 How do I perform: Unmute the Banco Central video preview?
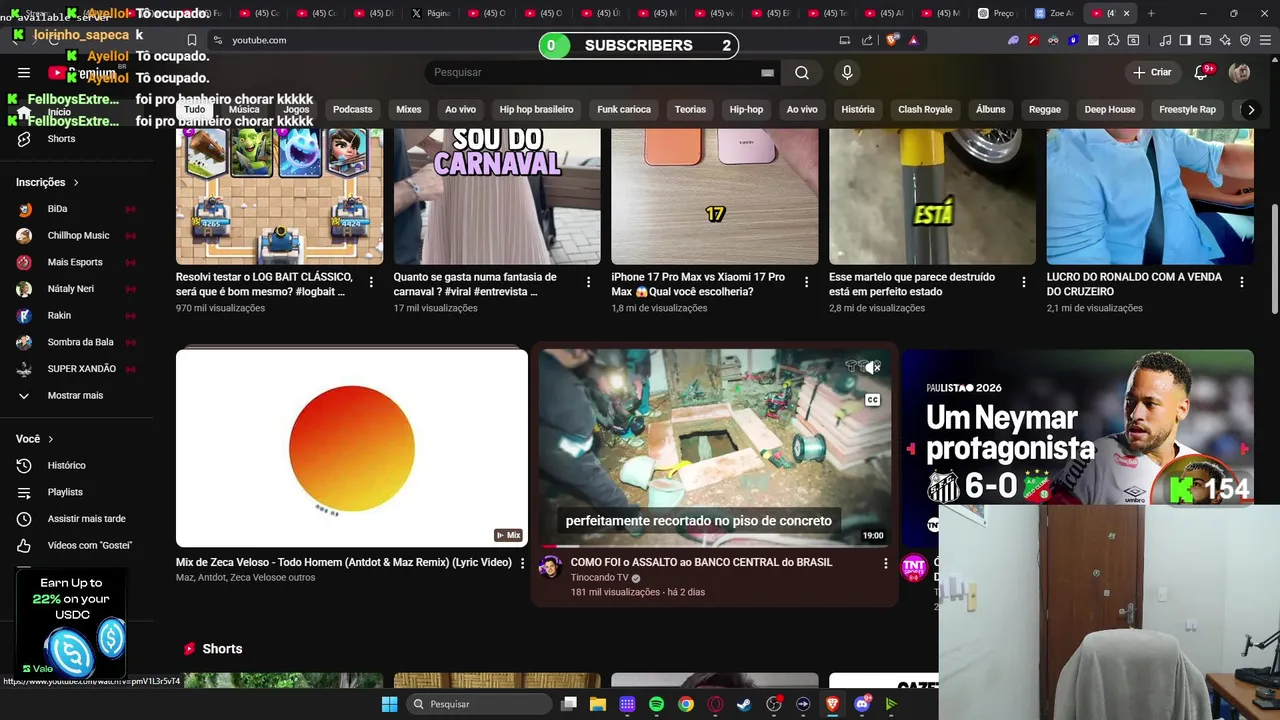873,368
